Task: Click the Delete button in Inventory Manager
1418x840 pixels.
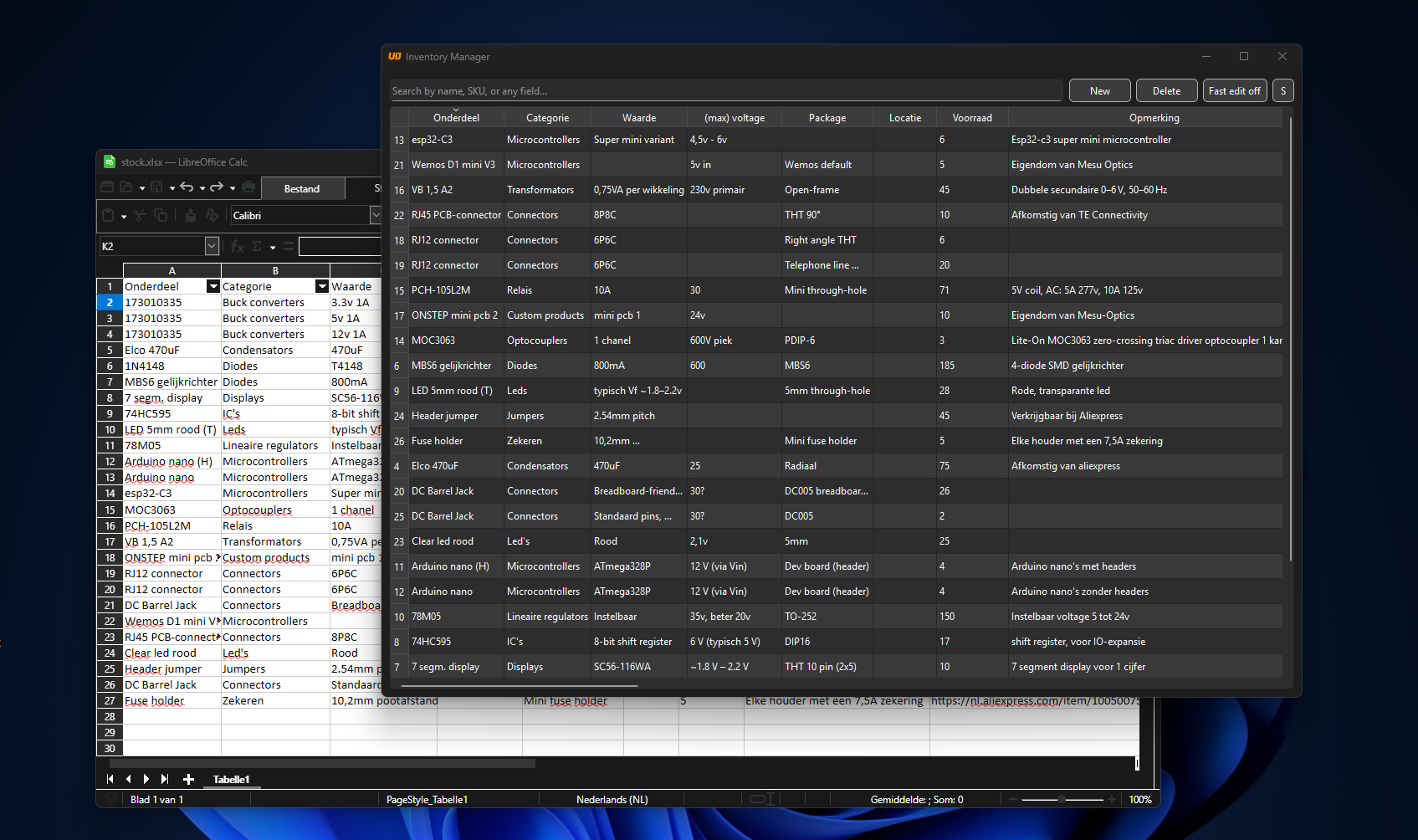Action: (x=1167, y=90)
